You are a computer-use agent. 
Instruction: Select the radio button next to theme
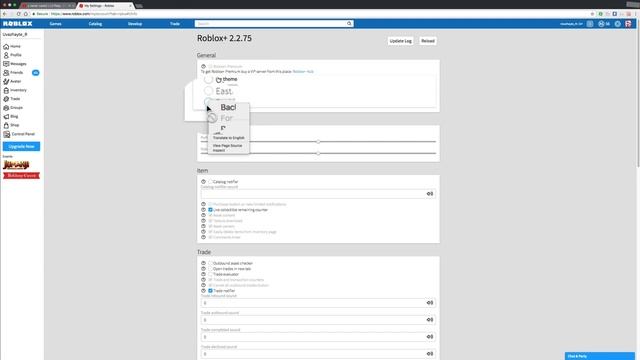(x=209, y=79)
